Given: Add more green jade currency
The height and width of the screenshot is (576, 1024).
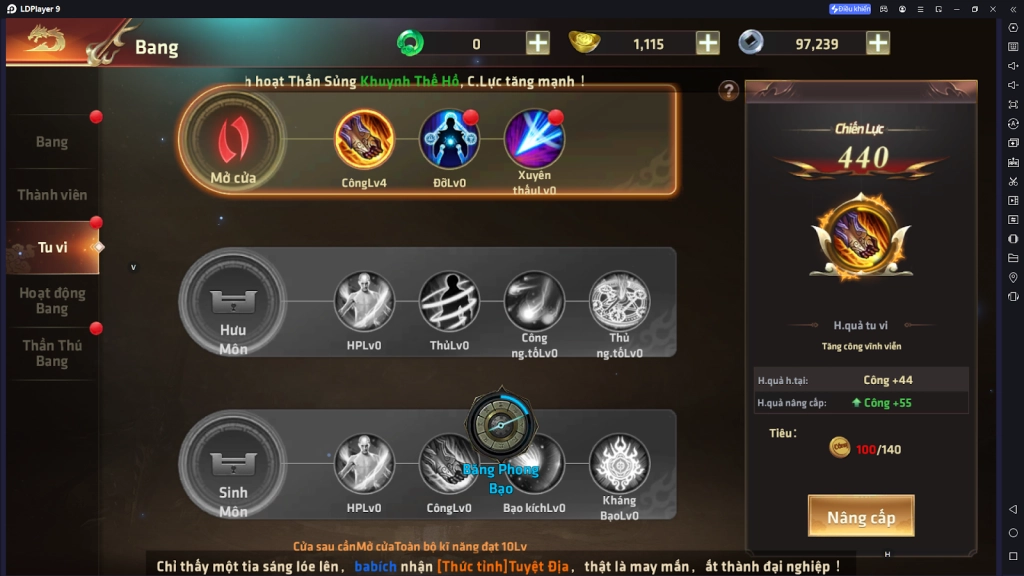Looking at the screenshot, I should pos(537,44).
